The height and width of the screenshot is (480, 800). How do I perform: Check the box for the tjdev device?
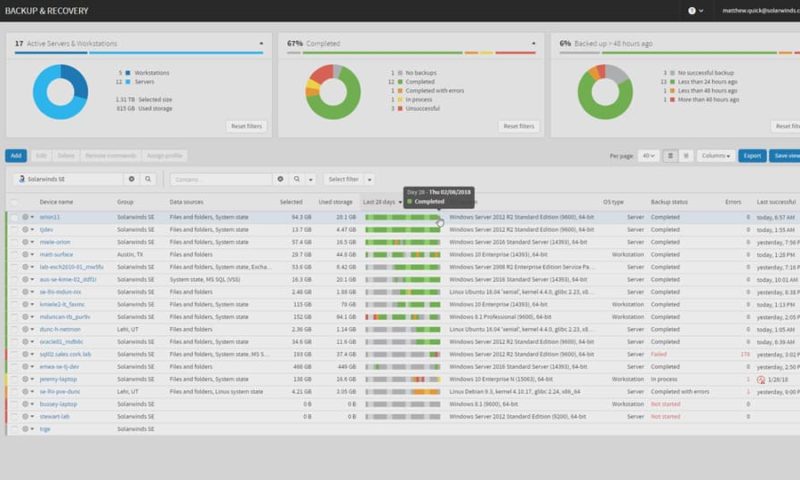click(x=14, y=230)
